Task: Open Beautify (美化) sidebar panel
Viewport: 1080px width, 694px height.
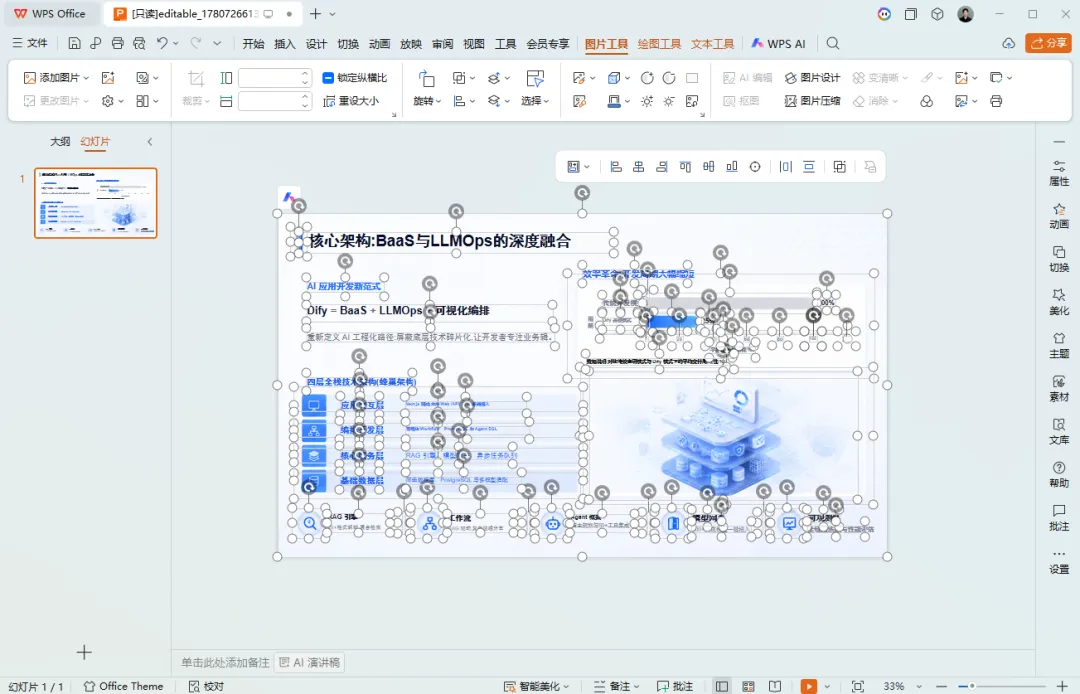Action: point(1059,302)
